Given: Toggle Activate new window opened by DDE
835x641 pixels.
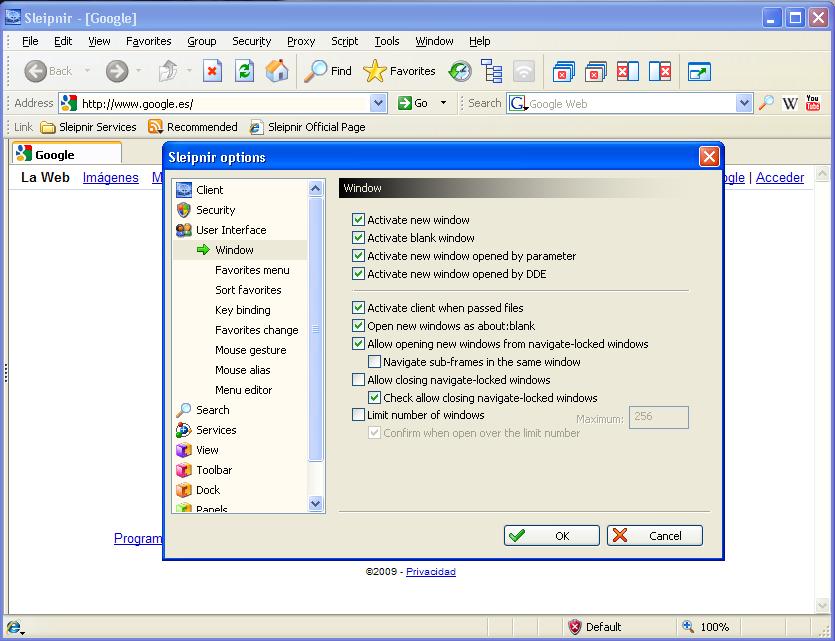Looking at the screenshot, I should 358,274.
